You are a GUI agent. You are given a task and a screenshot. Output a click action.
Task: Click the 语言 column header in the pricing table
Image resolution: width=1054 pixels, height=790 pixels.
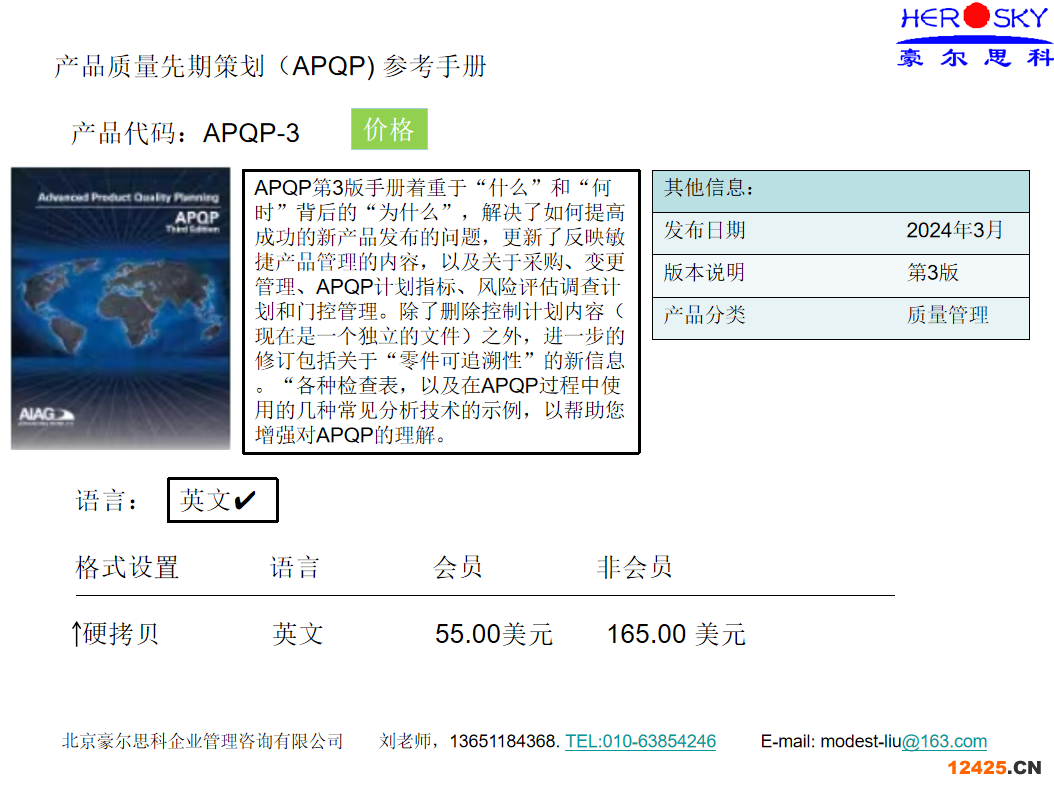click(295, 567)
